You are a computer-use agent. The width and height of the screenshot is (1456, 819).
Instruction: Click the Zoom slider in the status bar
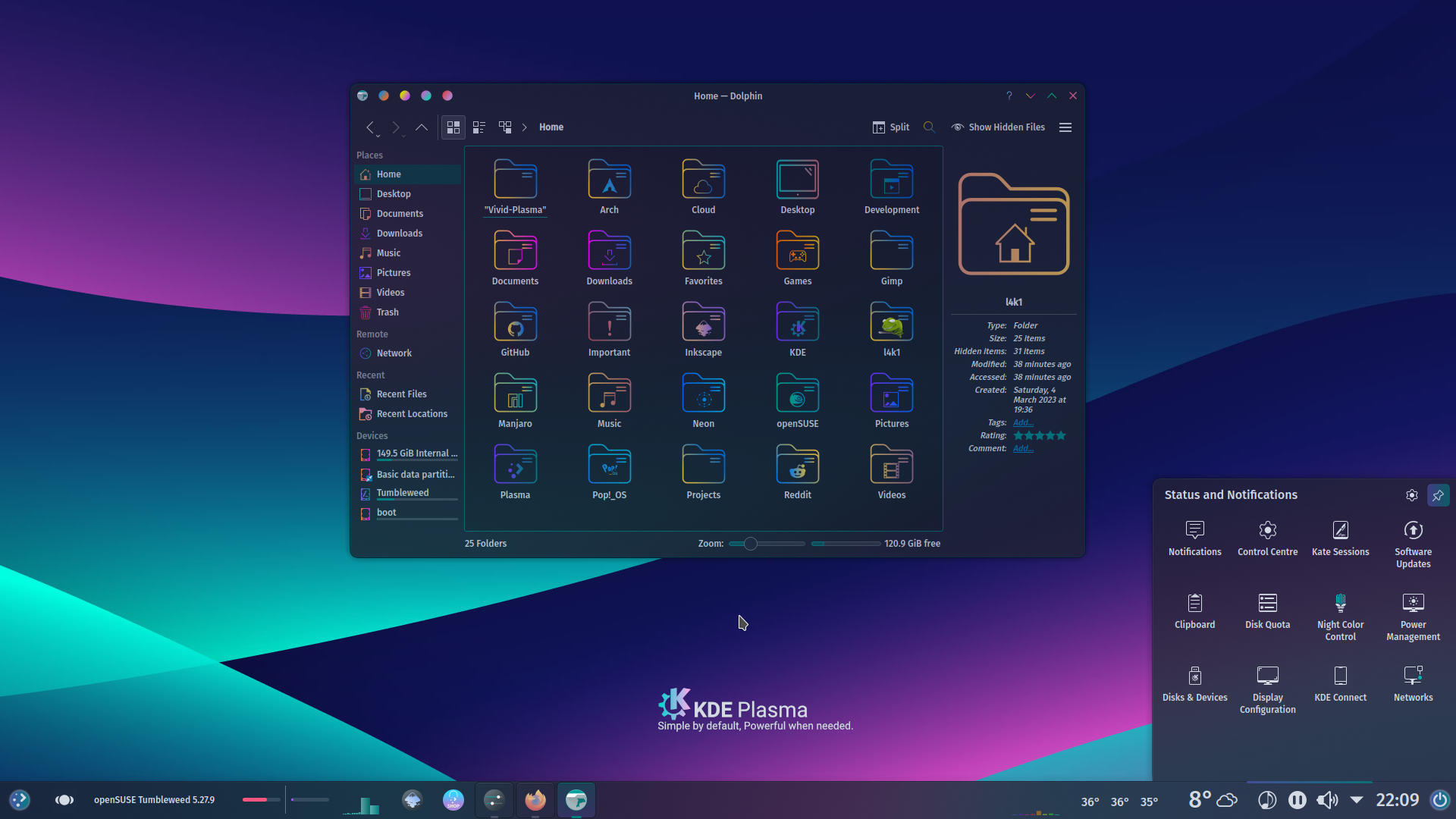pyautogui.click(x=767, y=544)
